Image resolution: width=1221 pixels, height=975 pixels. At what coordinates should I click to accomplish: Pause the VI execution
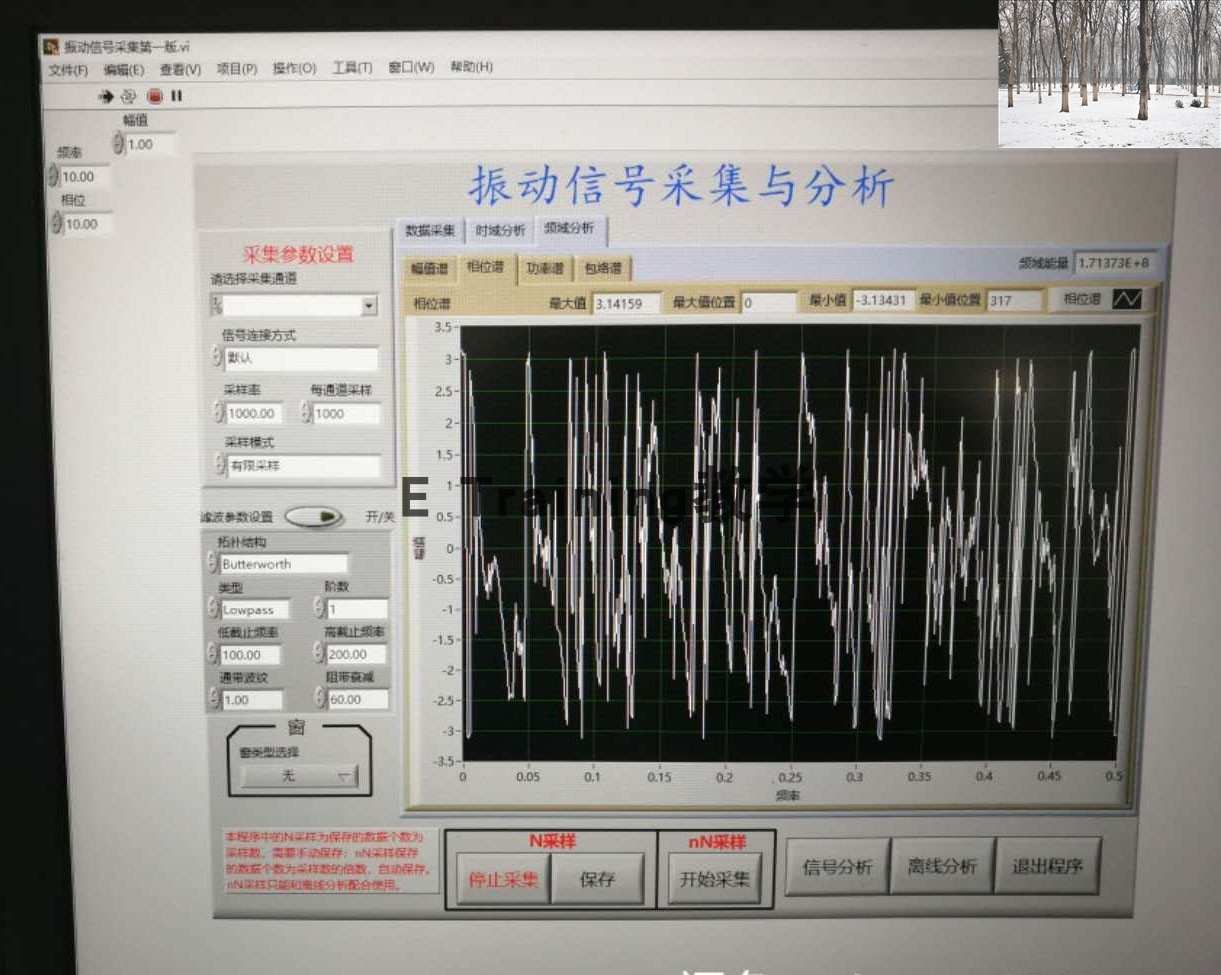pos(174,96)
